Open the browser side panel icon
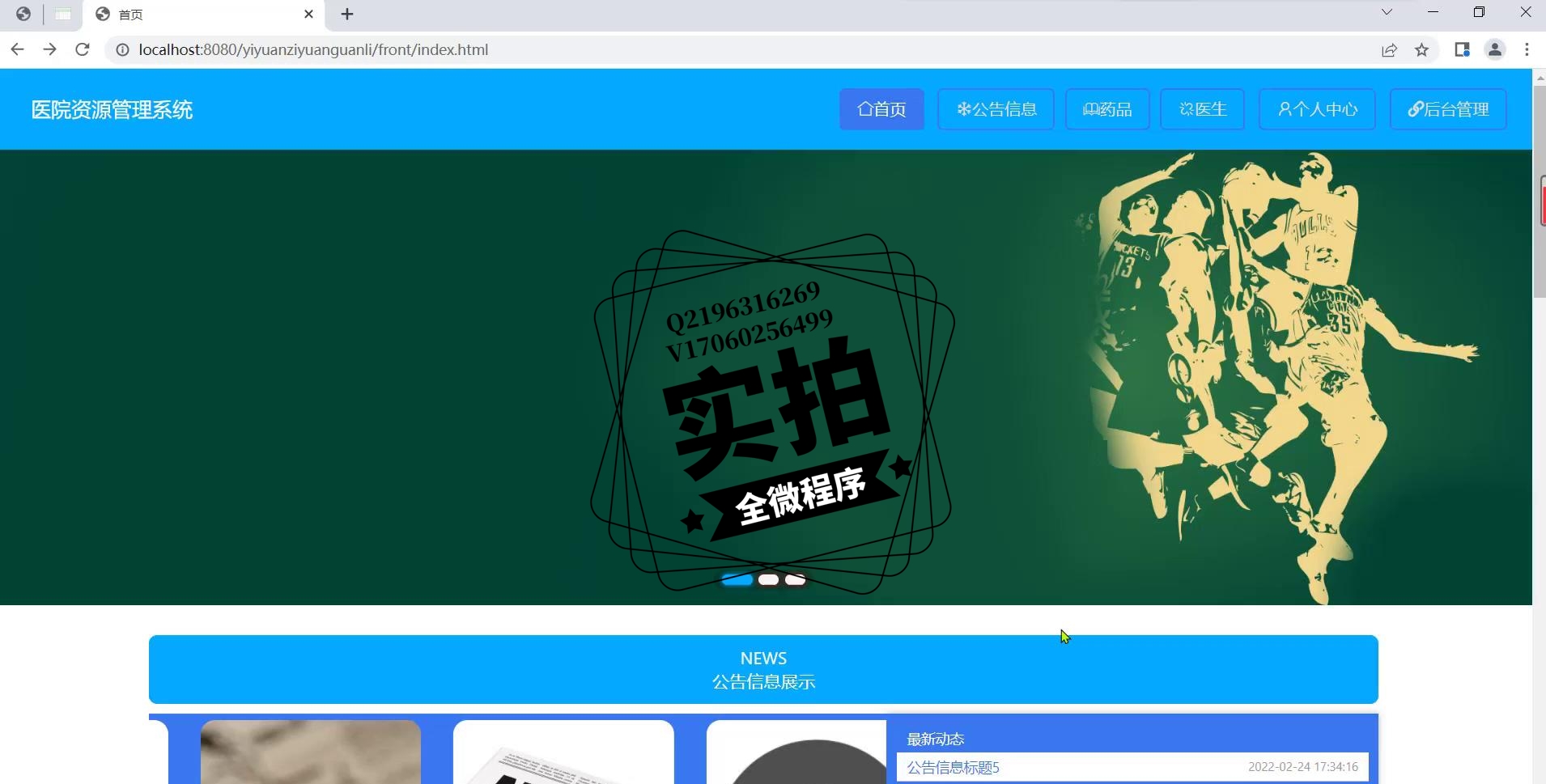The width and height of the screenshot is (1546, 784). 1462,50
